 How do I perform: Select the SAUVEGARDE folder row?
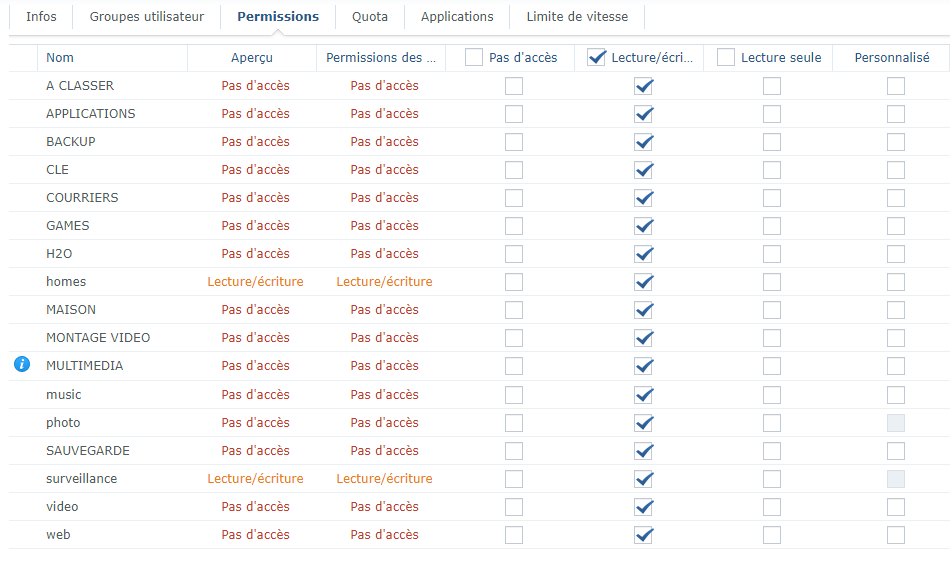coord(88,451)
